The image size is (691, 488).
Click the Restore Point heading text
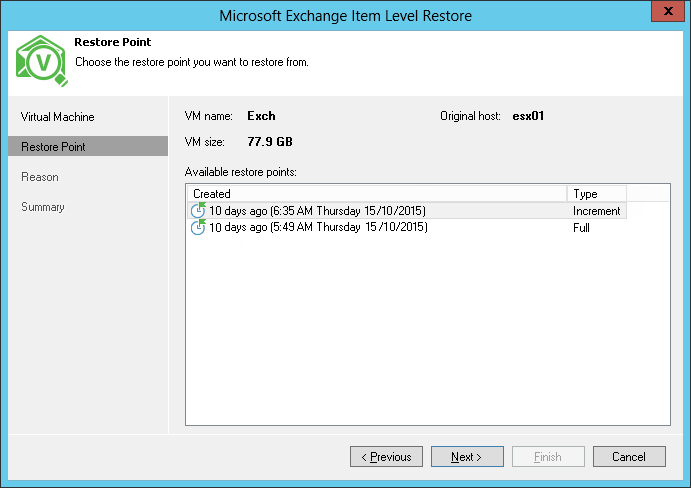[x=112, y=42]
